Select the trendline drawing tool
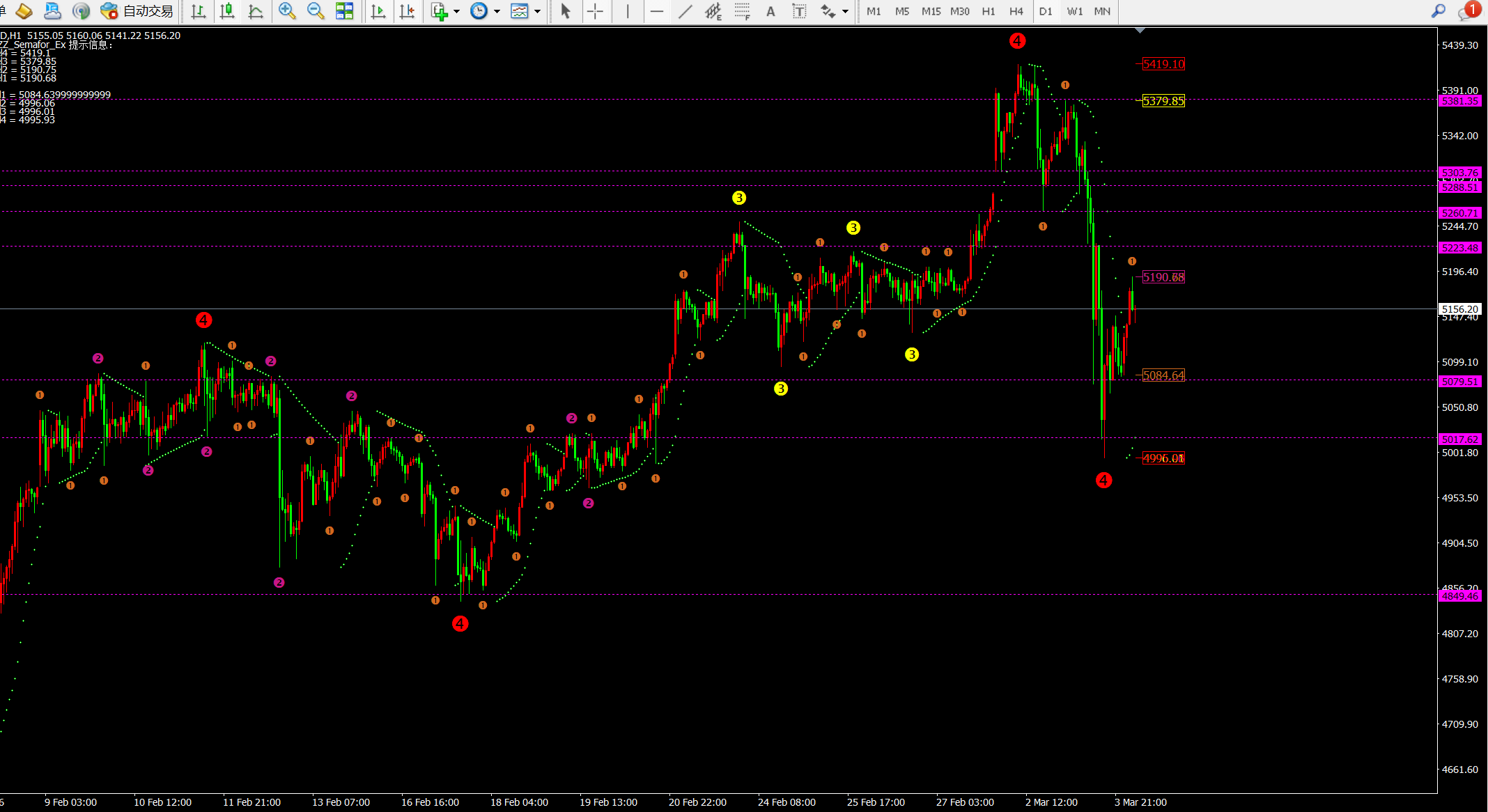Image resolution: width=1488 pixels, height=812 pixels. coord(685,11)
